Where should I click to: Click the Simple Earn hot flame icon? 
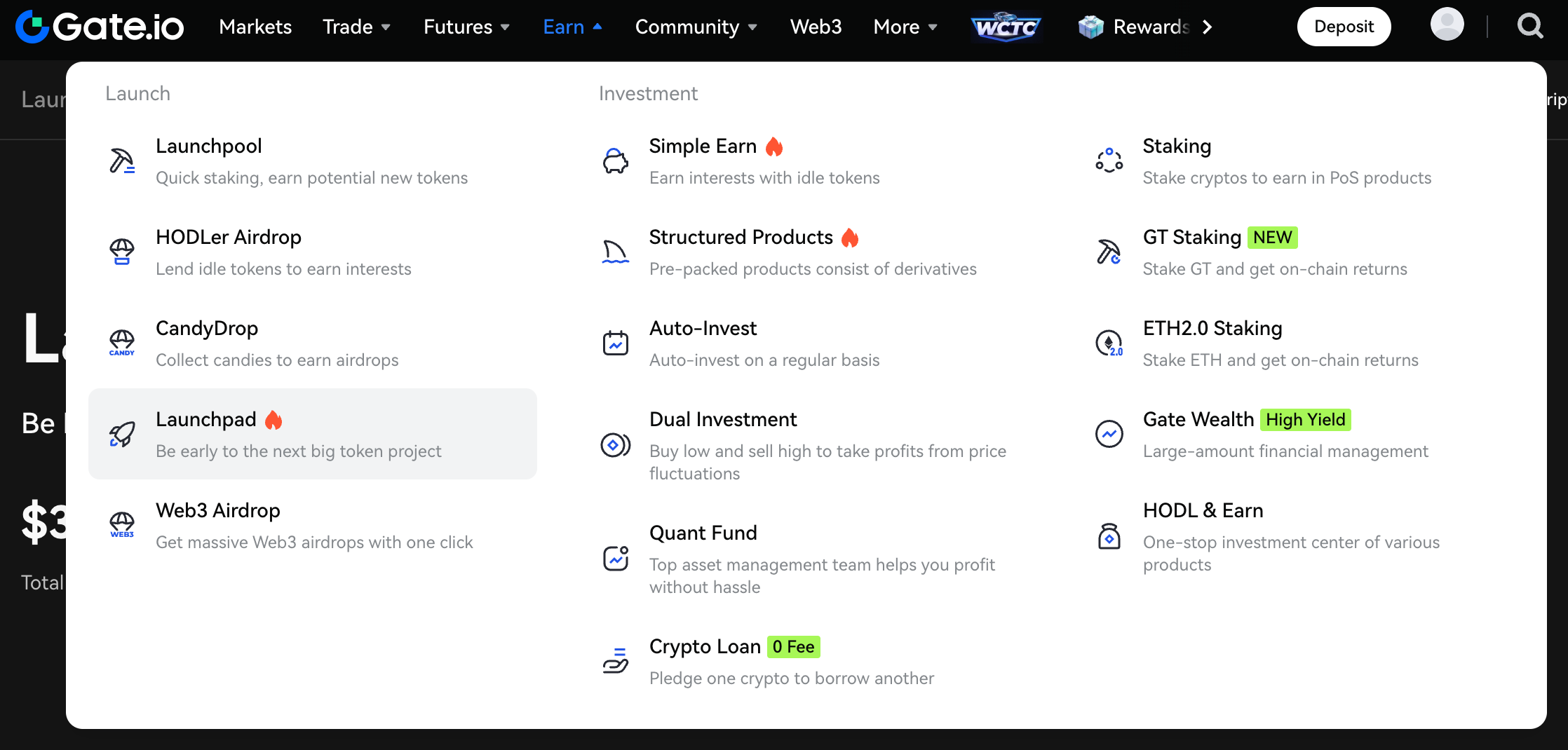(x=774, y=146)
